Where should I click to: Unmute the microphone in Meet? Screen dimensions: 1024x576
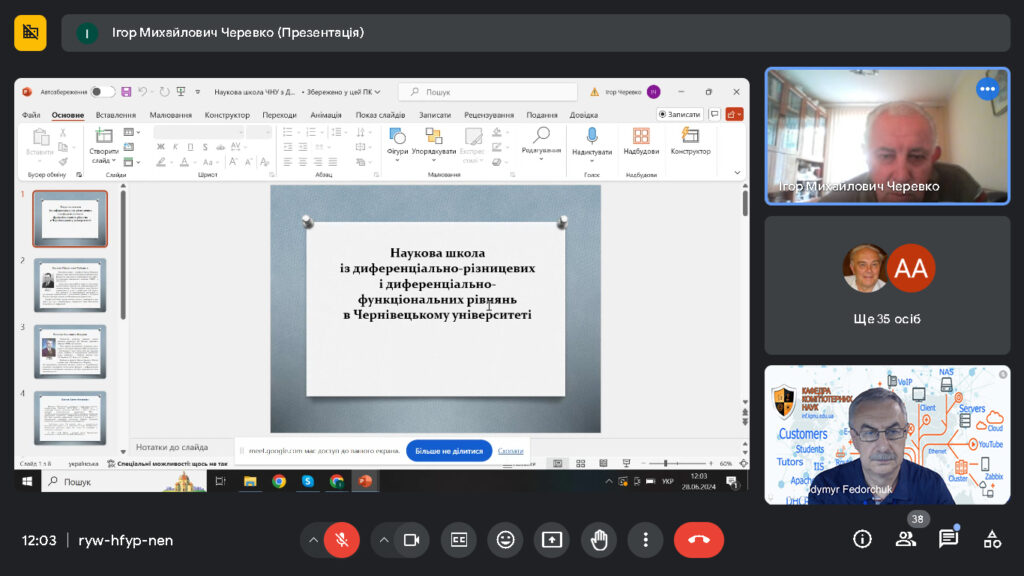click(x=341, y=540)
